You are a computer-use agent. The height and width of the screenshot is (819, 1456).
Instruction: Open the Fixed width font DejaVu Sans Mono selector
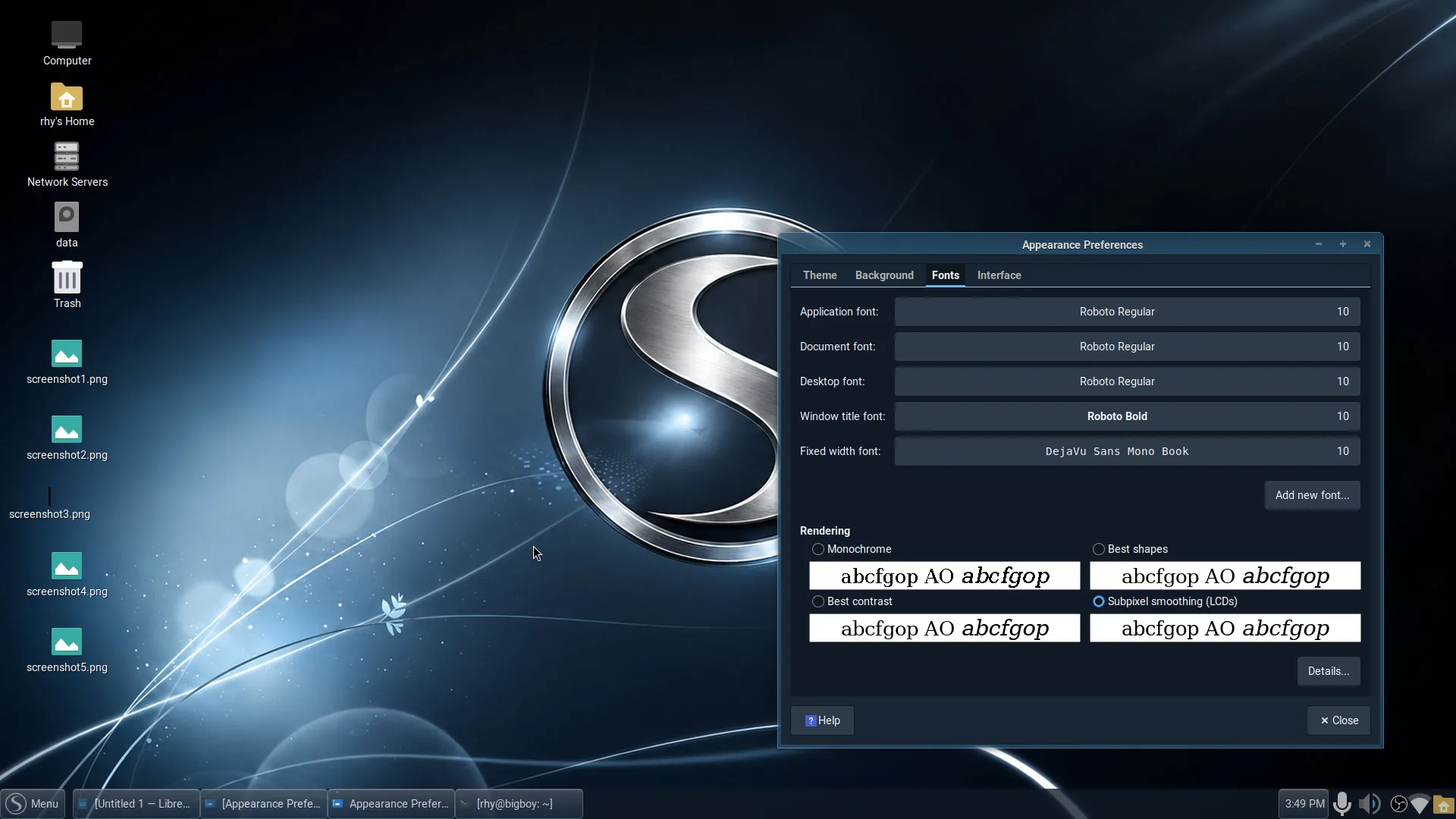(1127, 451)
